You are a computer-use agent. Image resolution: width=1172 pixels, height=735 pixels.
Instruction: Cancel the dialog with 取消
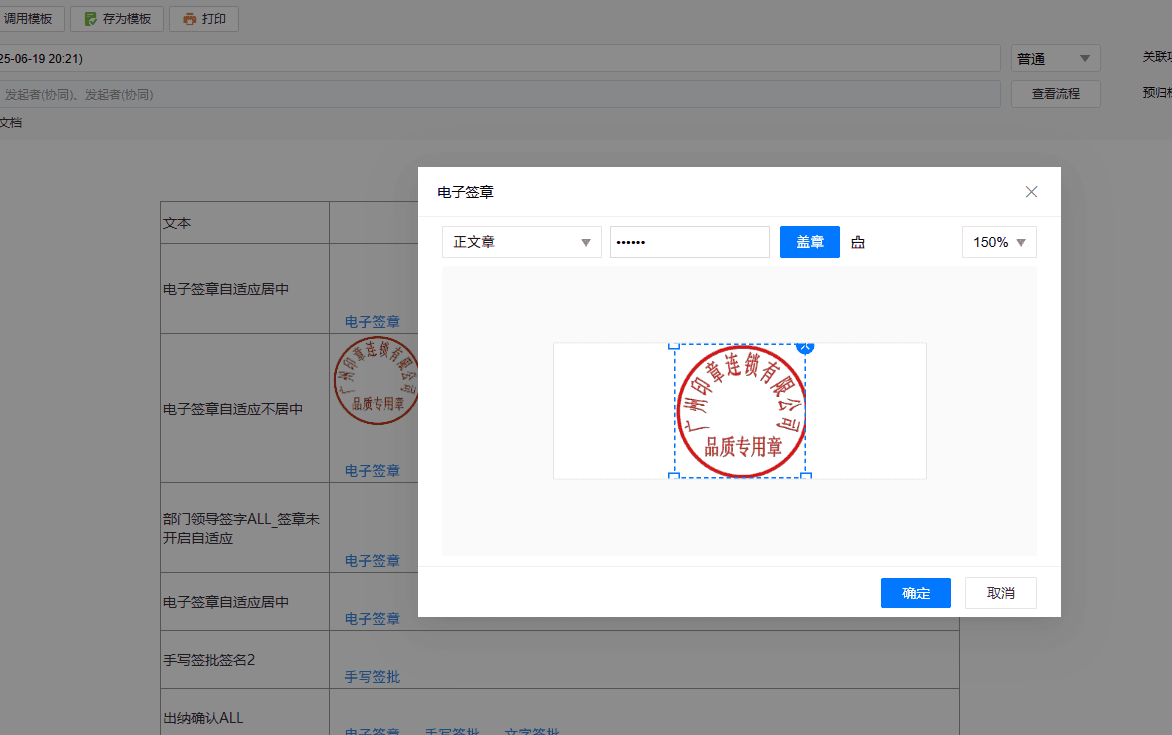click(1000, 593)
